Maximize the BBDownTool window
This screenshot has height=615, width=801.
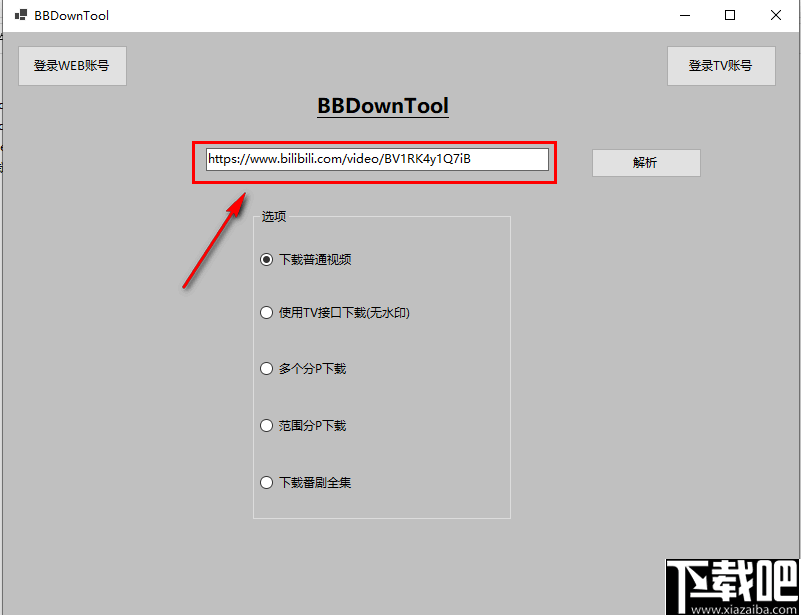click(x=730, y=15)
